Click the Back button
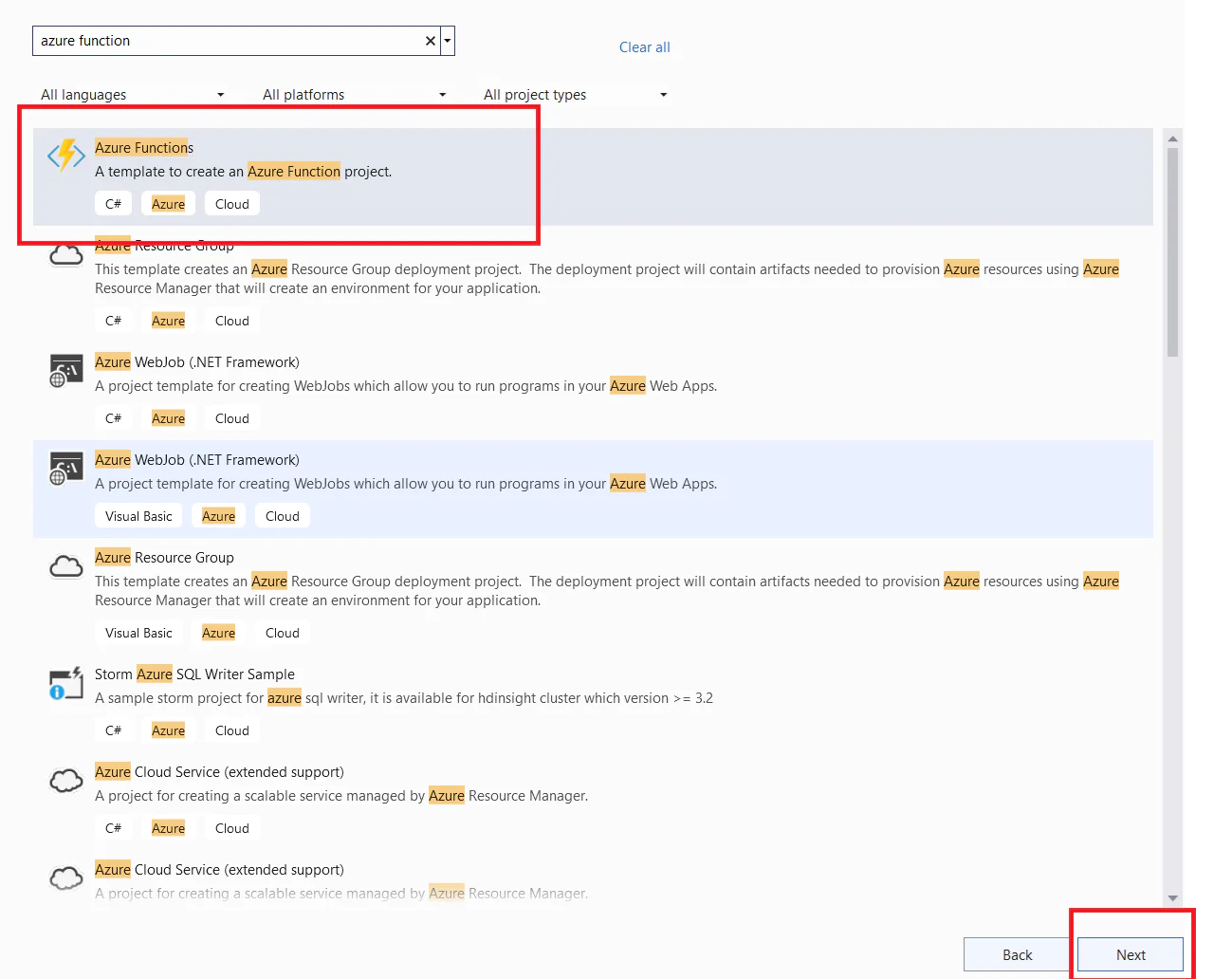 coord(1017,955)
